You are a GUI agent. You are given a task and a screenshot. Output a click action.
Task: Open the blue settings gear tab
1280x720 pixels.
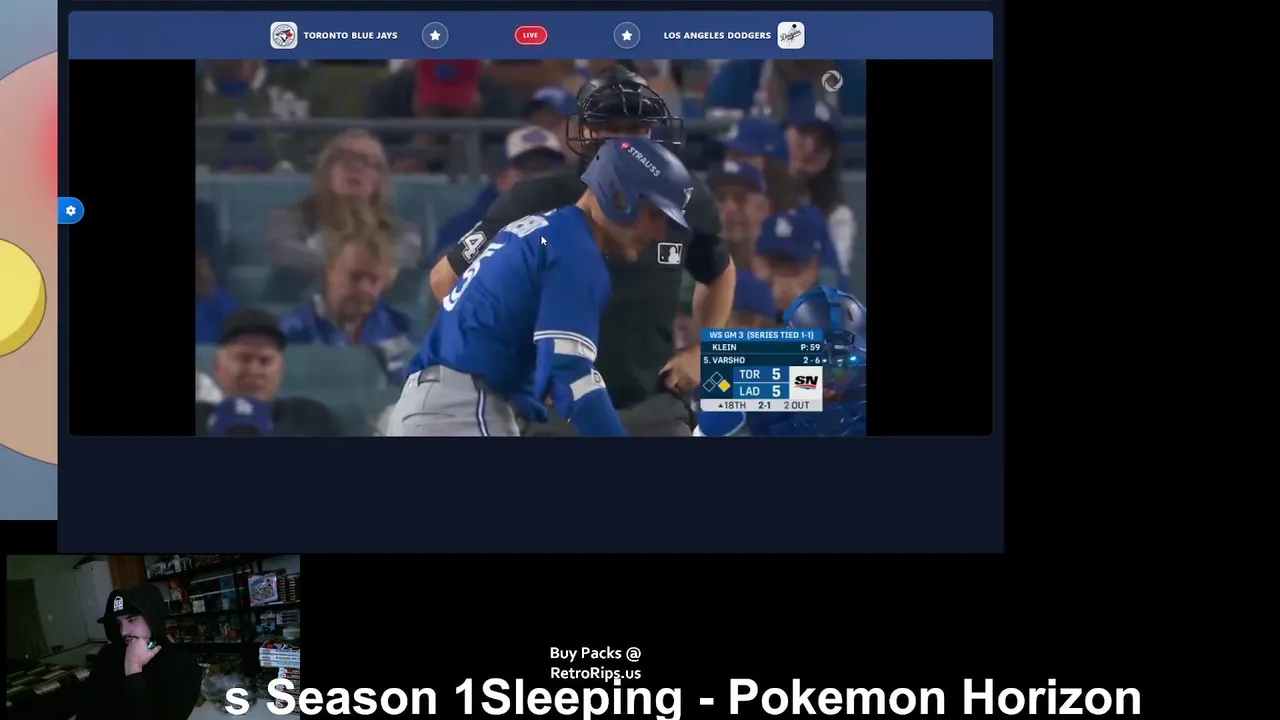click(x=70, y=211)
